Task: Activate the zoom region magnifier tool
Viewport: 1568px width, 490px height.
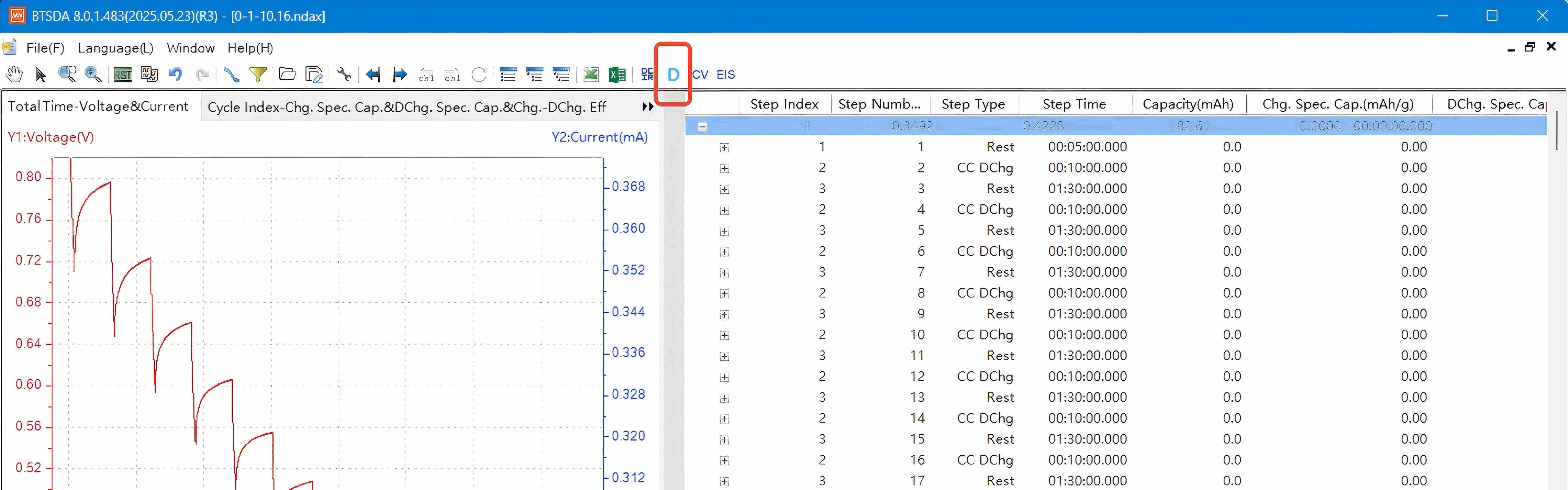Action: click(67, 74)
